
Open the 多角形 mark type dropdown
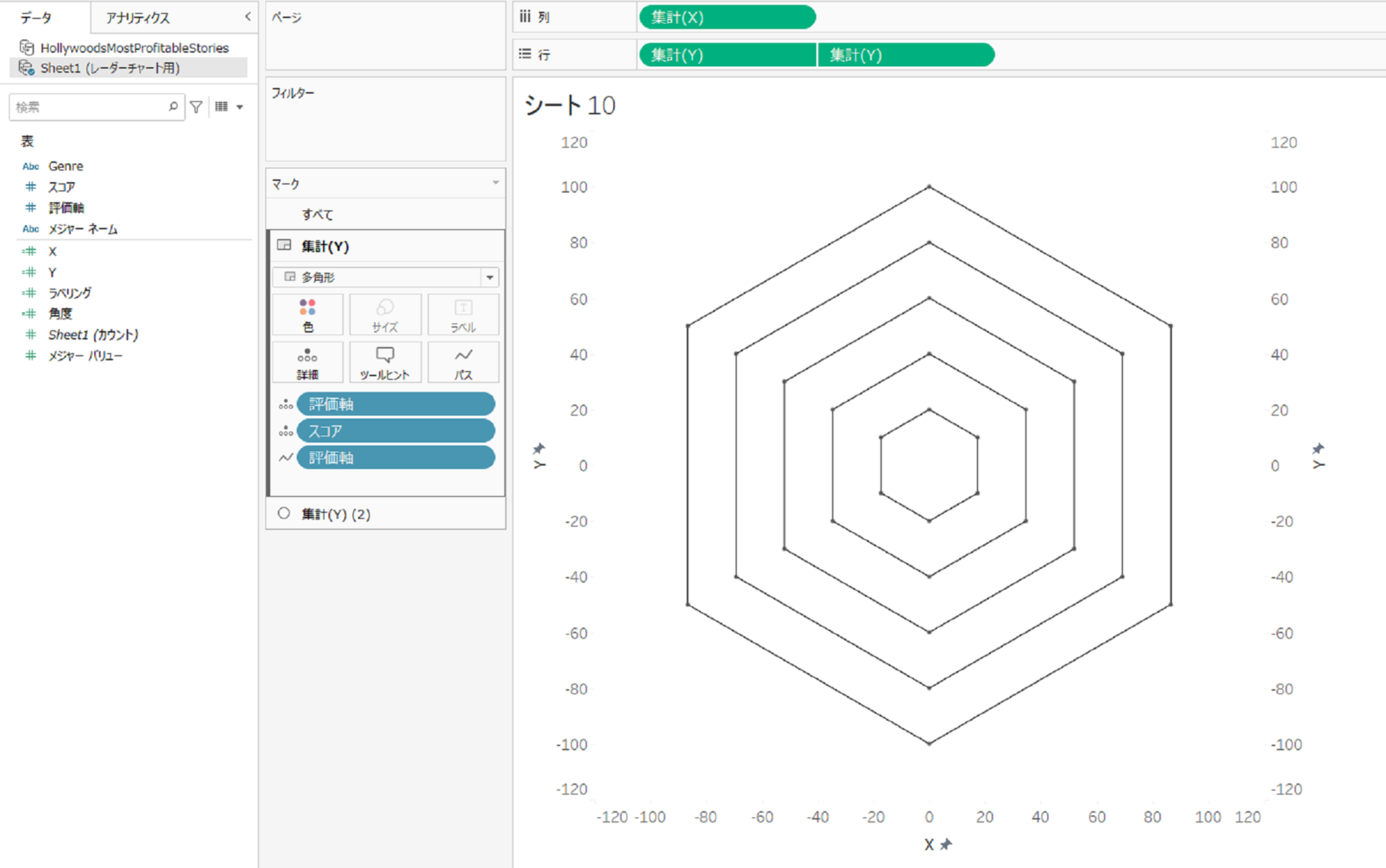(489, 277)
